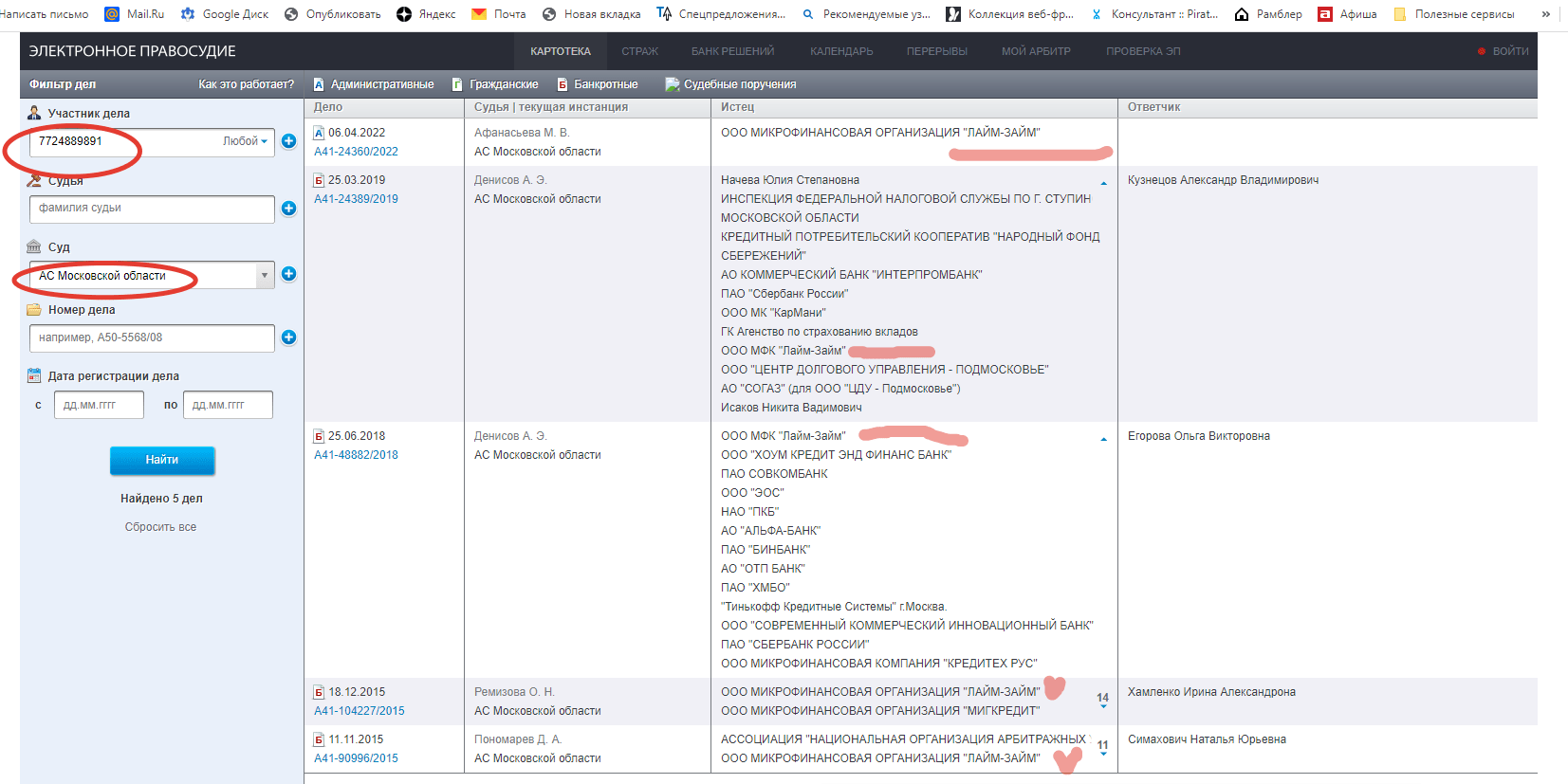Click case number input field
The width and height of the screenshot is (1568, 784).
[152, 337]
